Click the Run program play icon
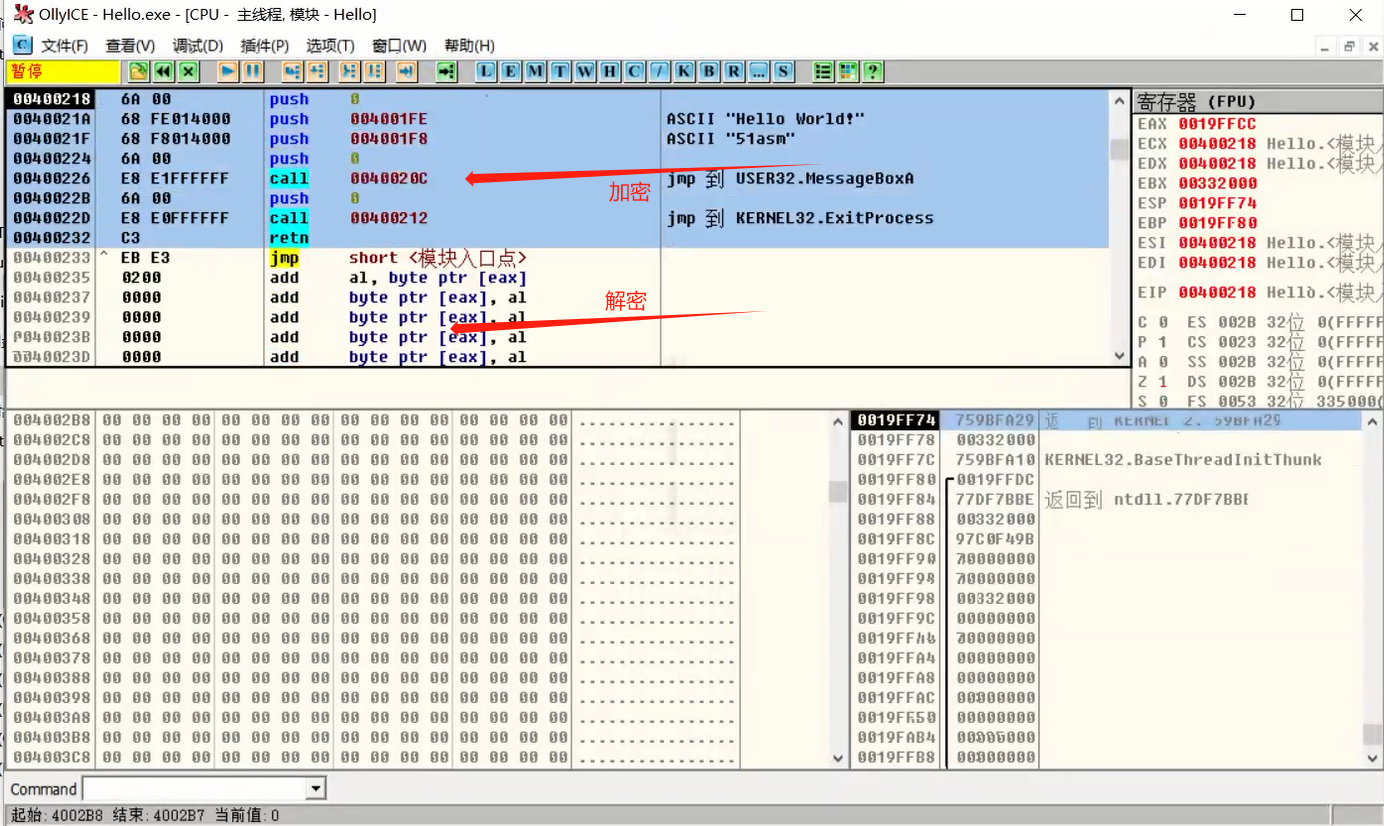Image resolution: width=1384 pixels, height=826 pixels. pyautogui.click(x=228, y=72)
